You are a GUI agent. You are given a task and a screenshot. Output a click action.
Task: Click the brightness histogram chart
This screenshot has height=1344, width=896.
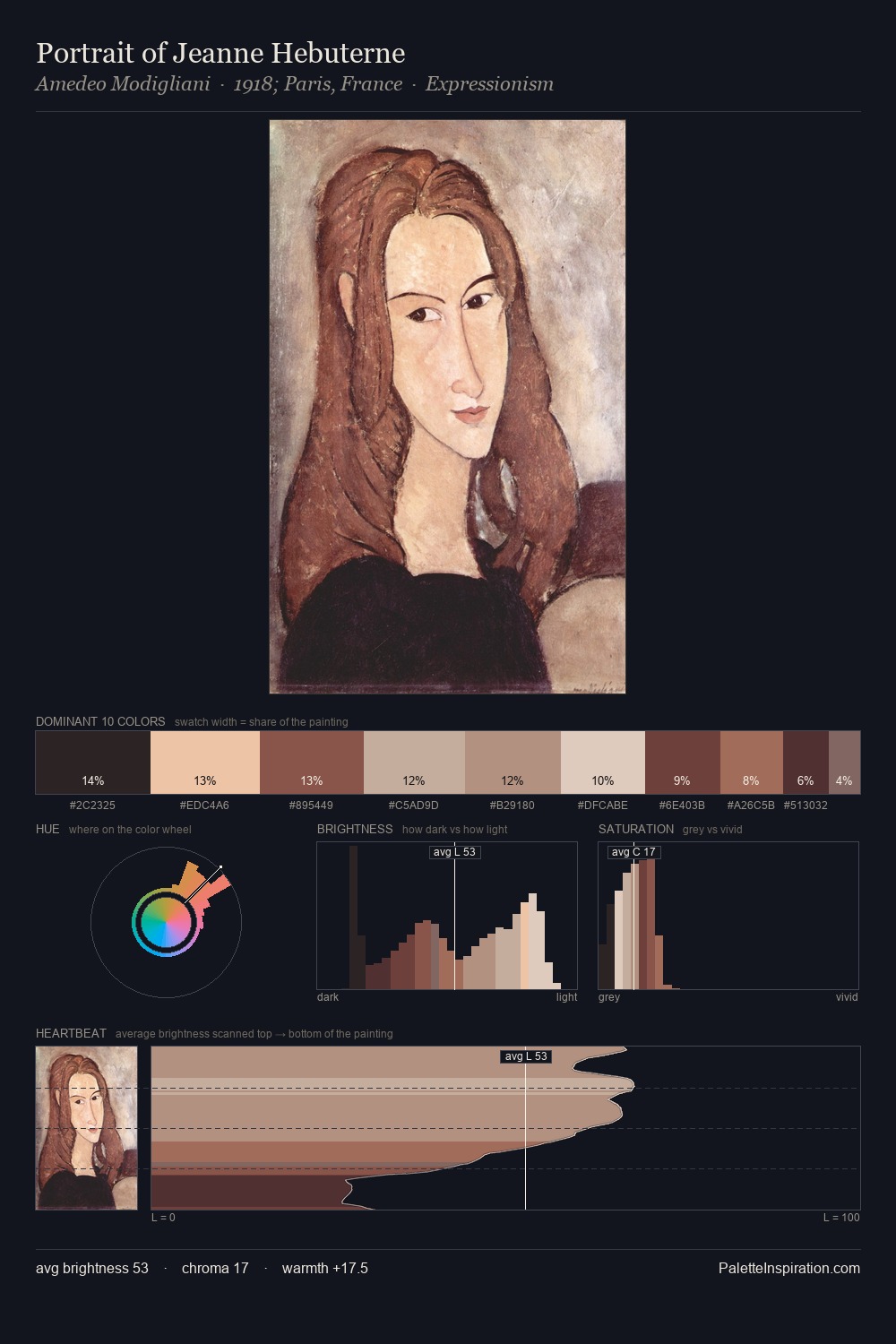[447, 916]
